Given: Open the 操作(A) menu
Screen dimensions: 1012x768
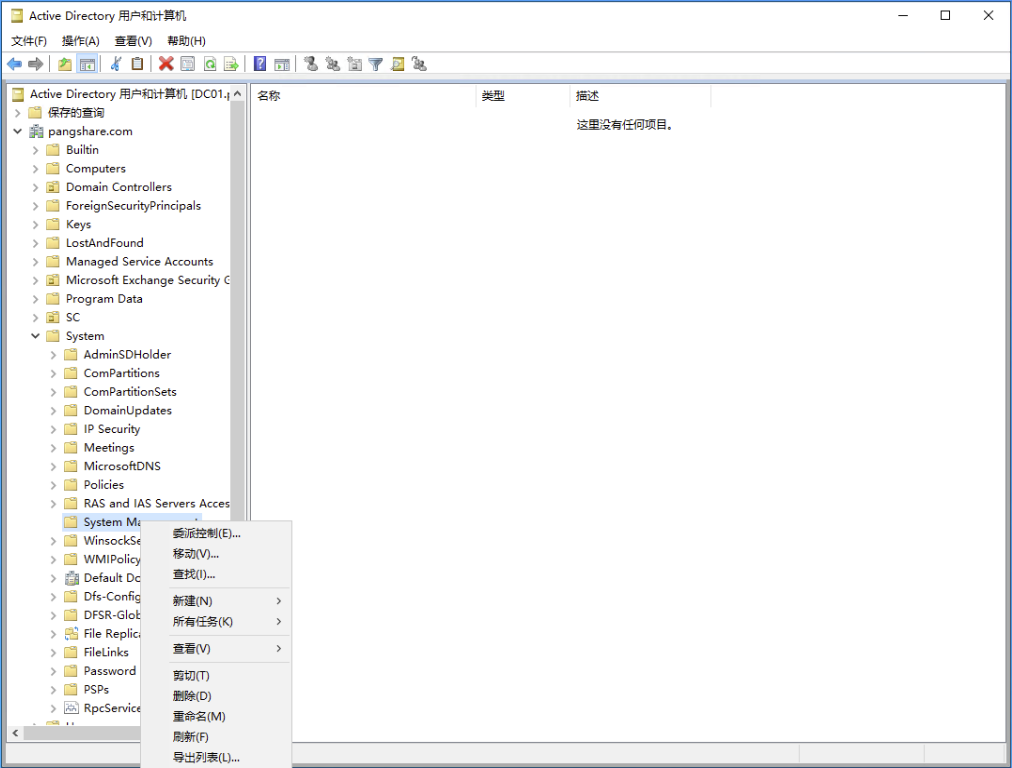Looking at the screenshot, I should pos(81,41).
